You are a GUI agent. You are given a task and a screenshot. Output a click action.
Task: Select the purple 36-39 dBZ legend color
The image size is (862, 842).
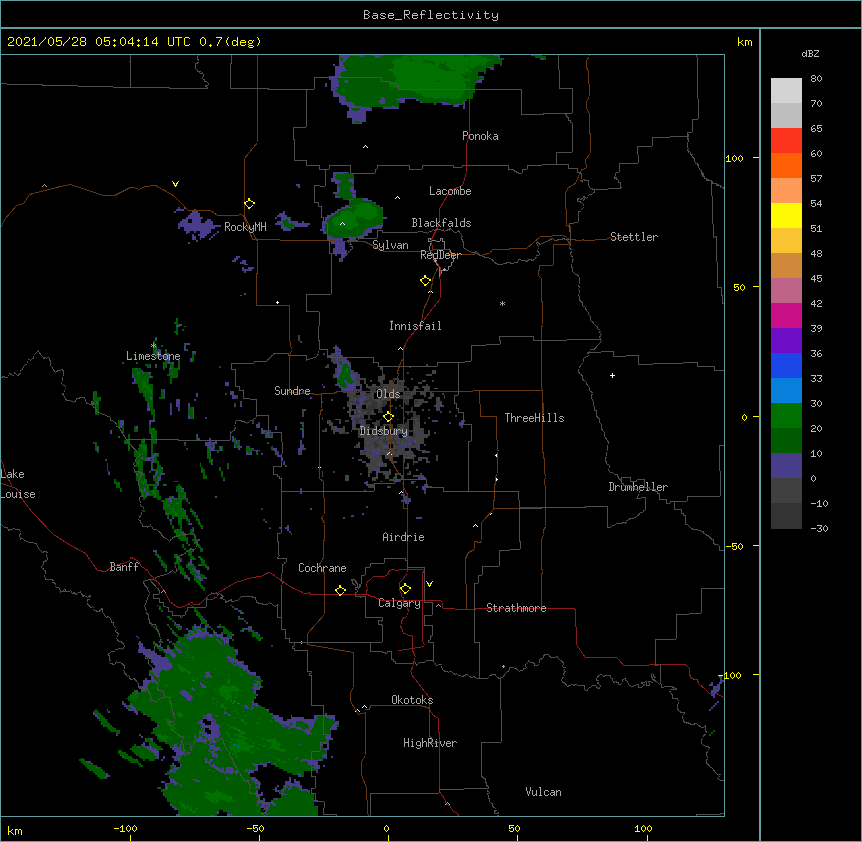click(x=786, y=341)
